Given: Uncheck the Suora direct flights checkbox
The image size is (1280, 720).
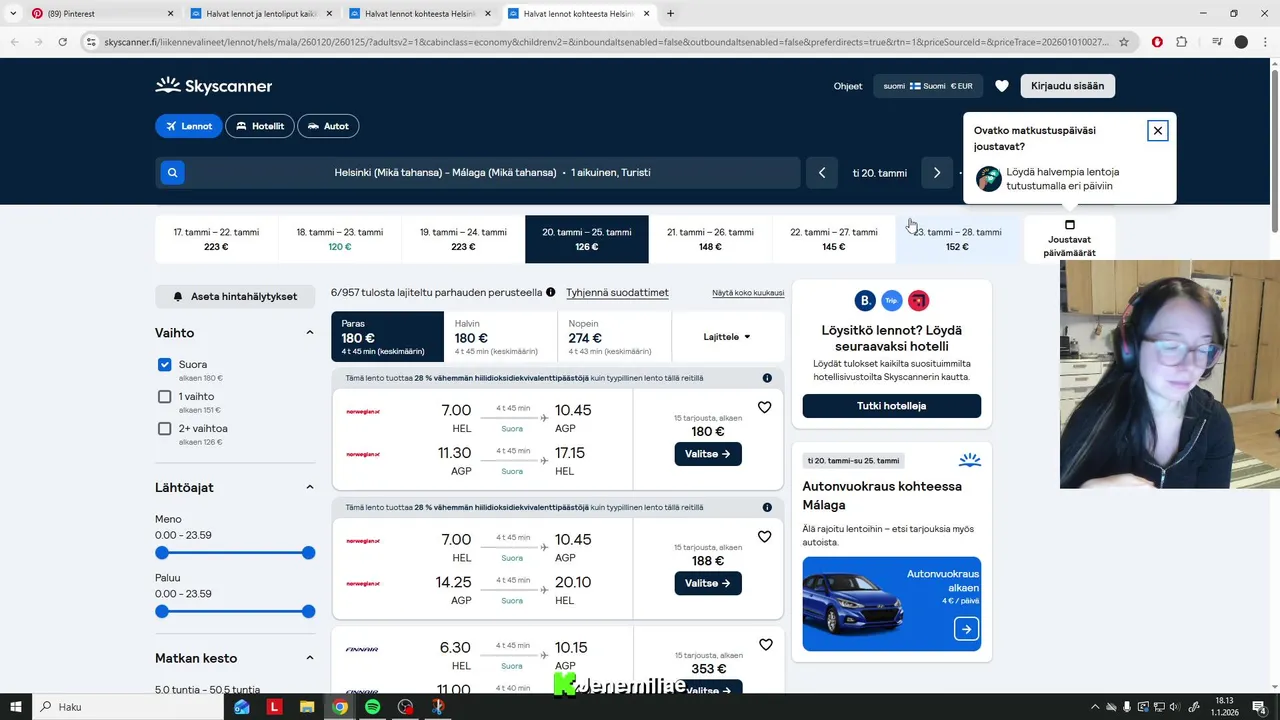Looking at the screenshot, I should (165, 365).
